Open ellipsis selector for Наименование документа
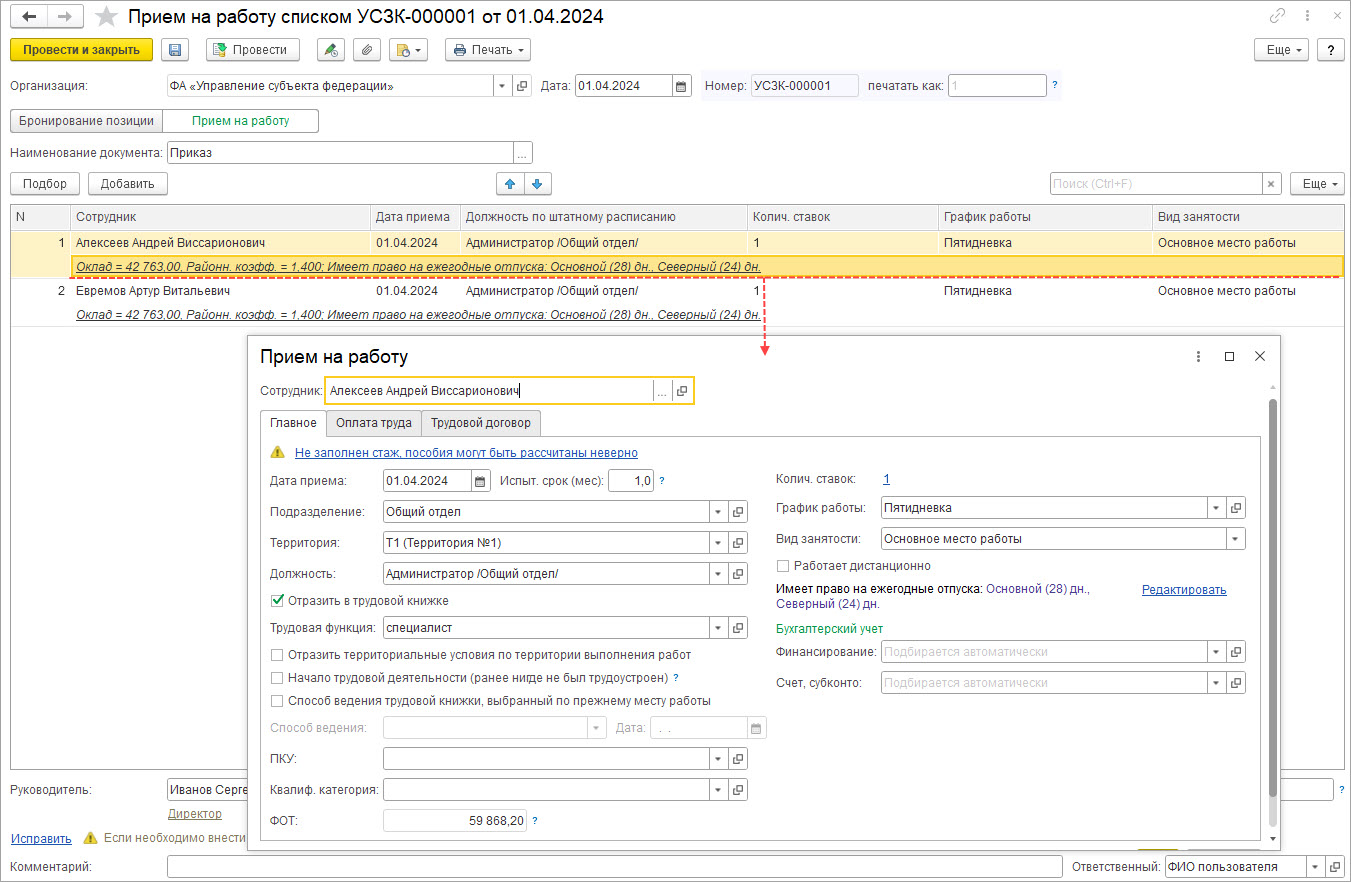The height and width of the screenshot is (882, 1351). [x=522, y=153]
